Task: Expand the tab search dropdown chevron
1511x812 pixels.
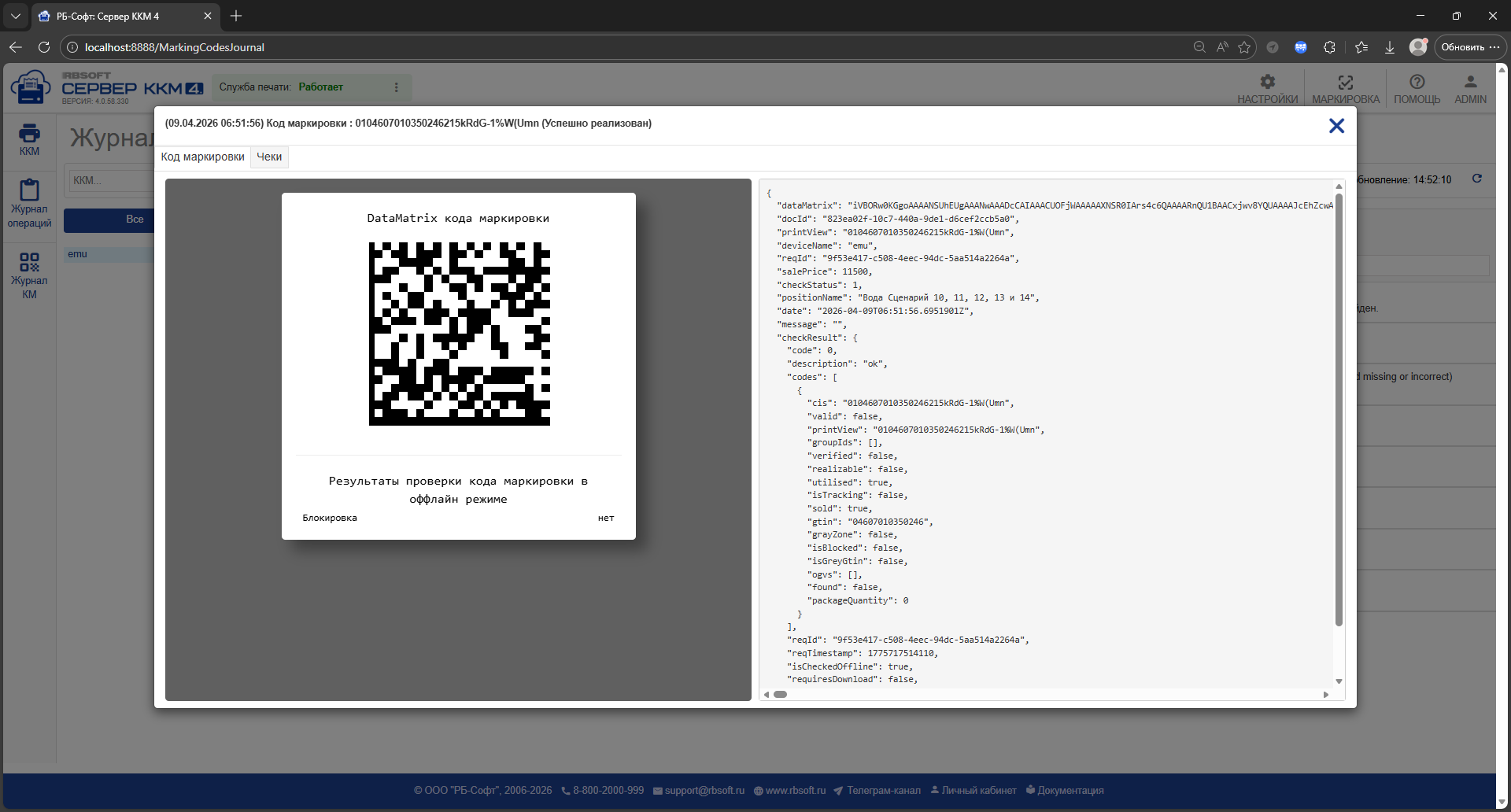Action: (16, 16)
